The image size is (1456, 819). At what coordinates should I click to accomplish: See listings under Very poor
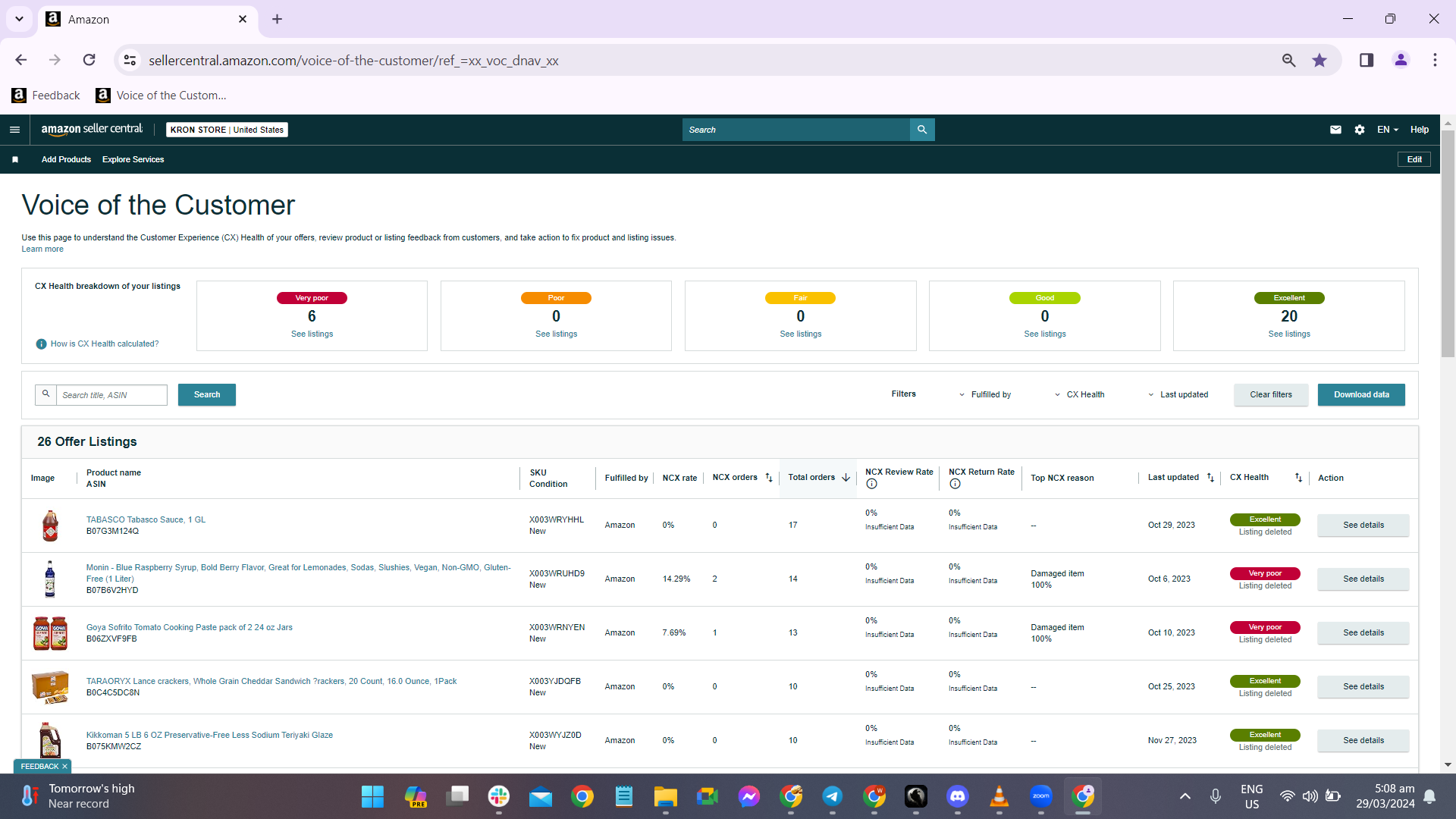click(x=312, y=334)
